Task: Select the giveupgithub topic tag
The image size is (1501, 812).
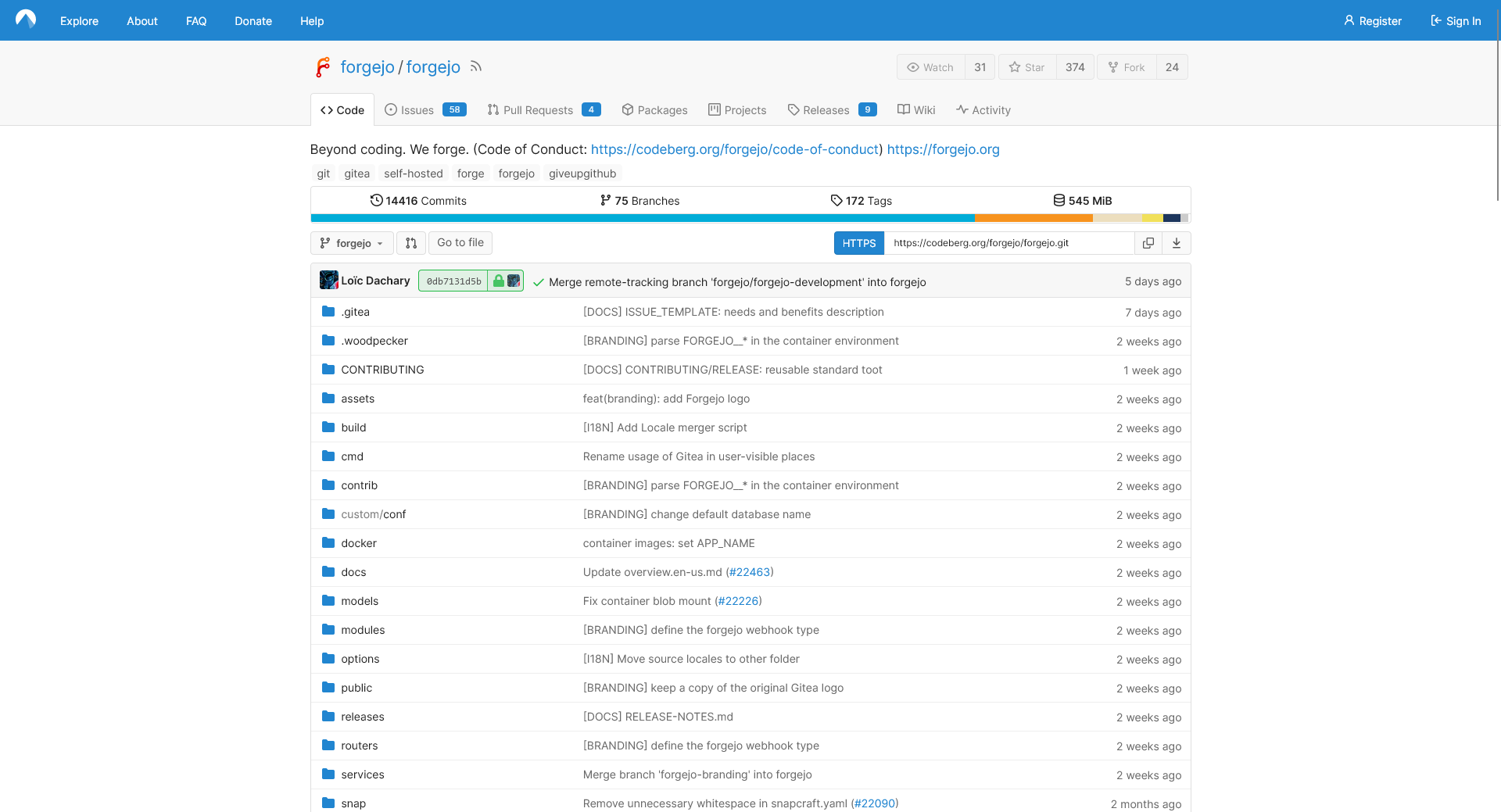Action: (582, 173)
